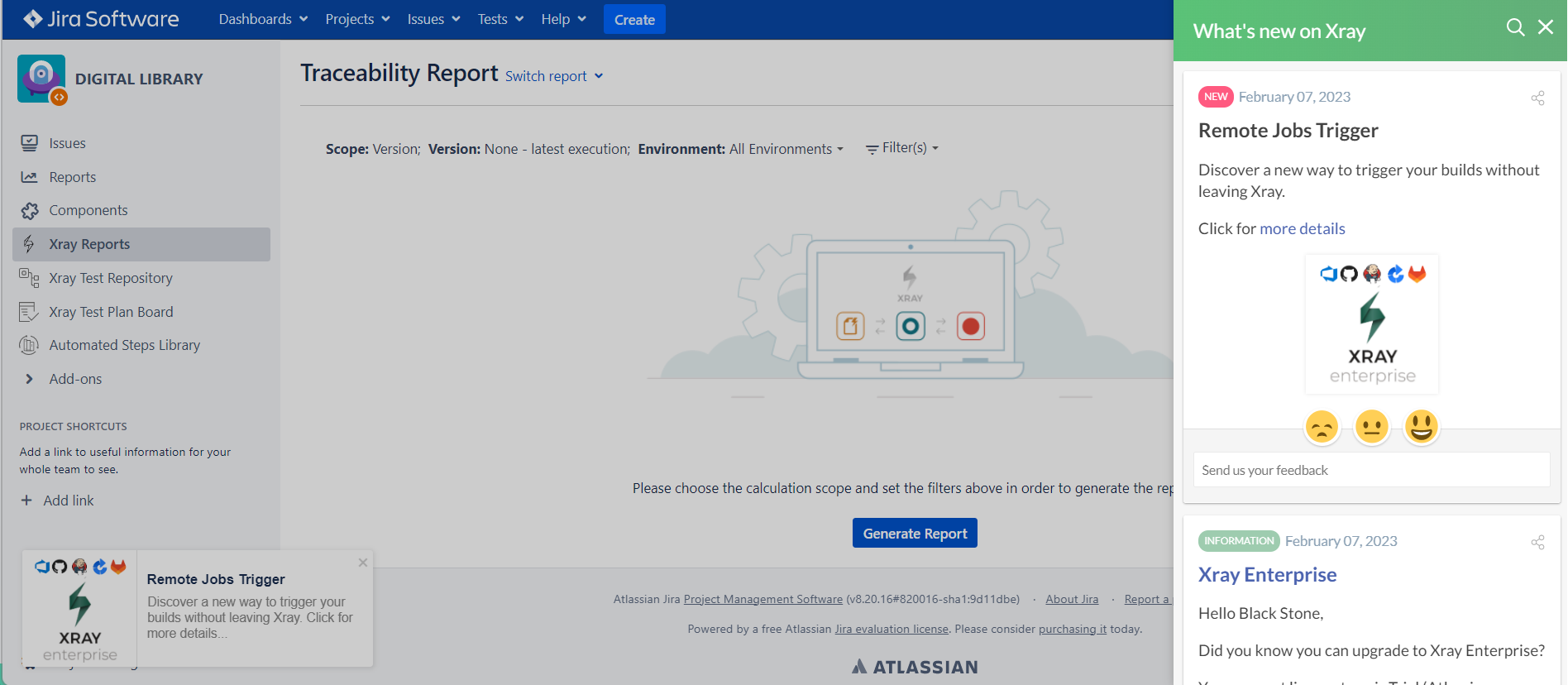This screenshot has width=1568, height=685.
Task: Share the Xray Enterprise information post
Action: coord(1537,542)
